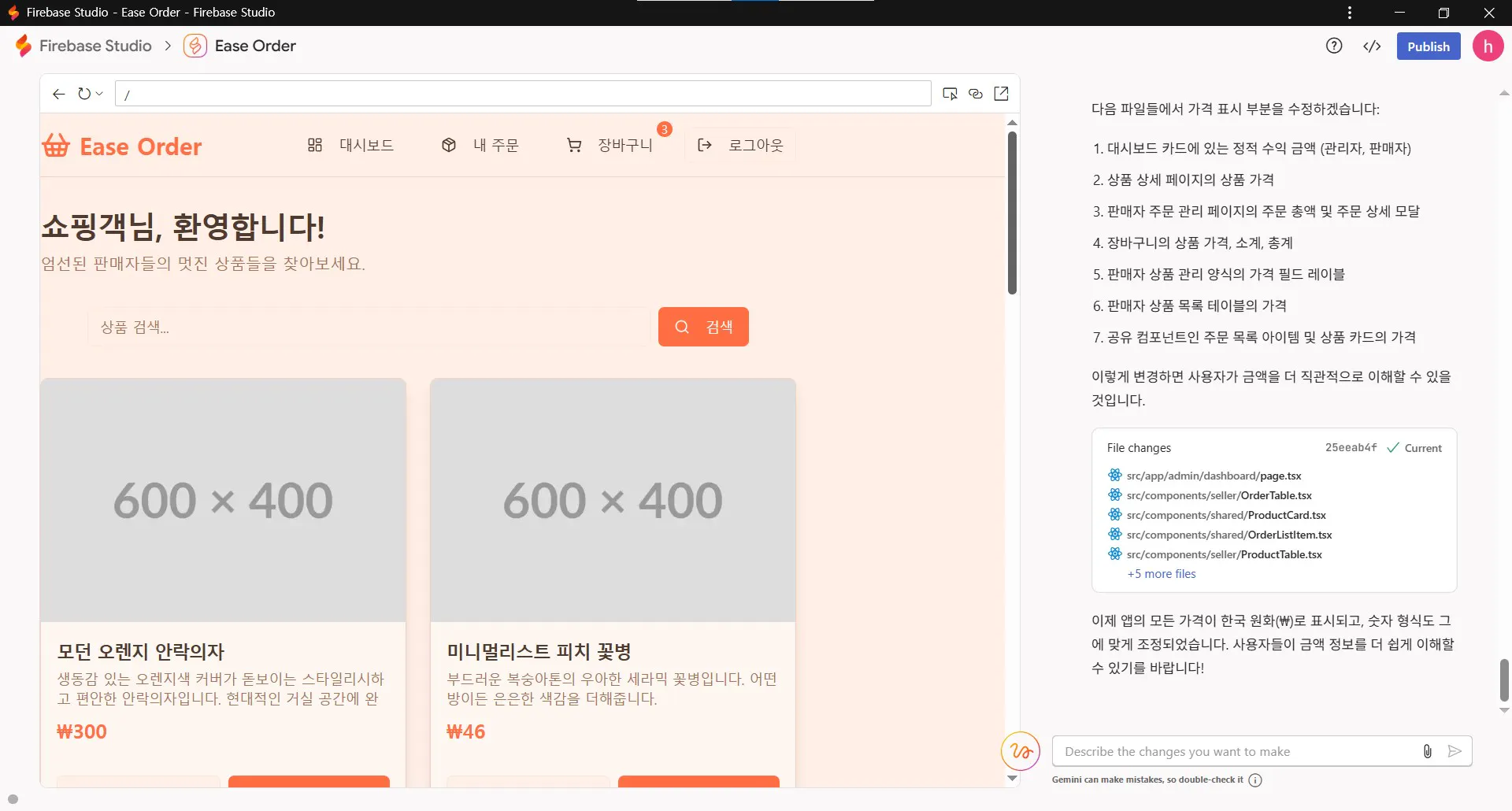This screenshot has width=1512, height=811.
Task: Click the help question mark icon
Action: [x=1334, y=46]
